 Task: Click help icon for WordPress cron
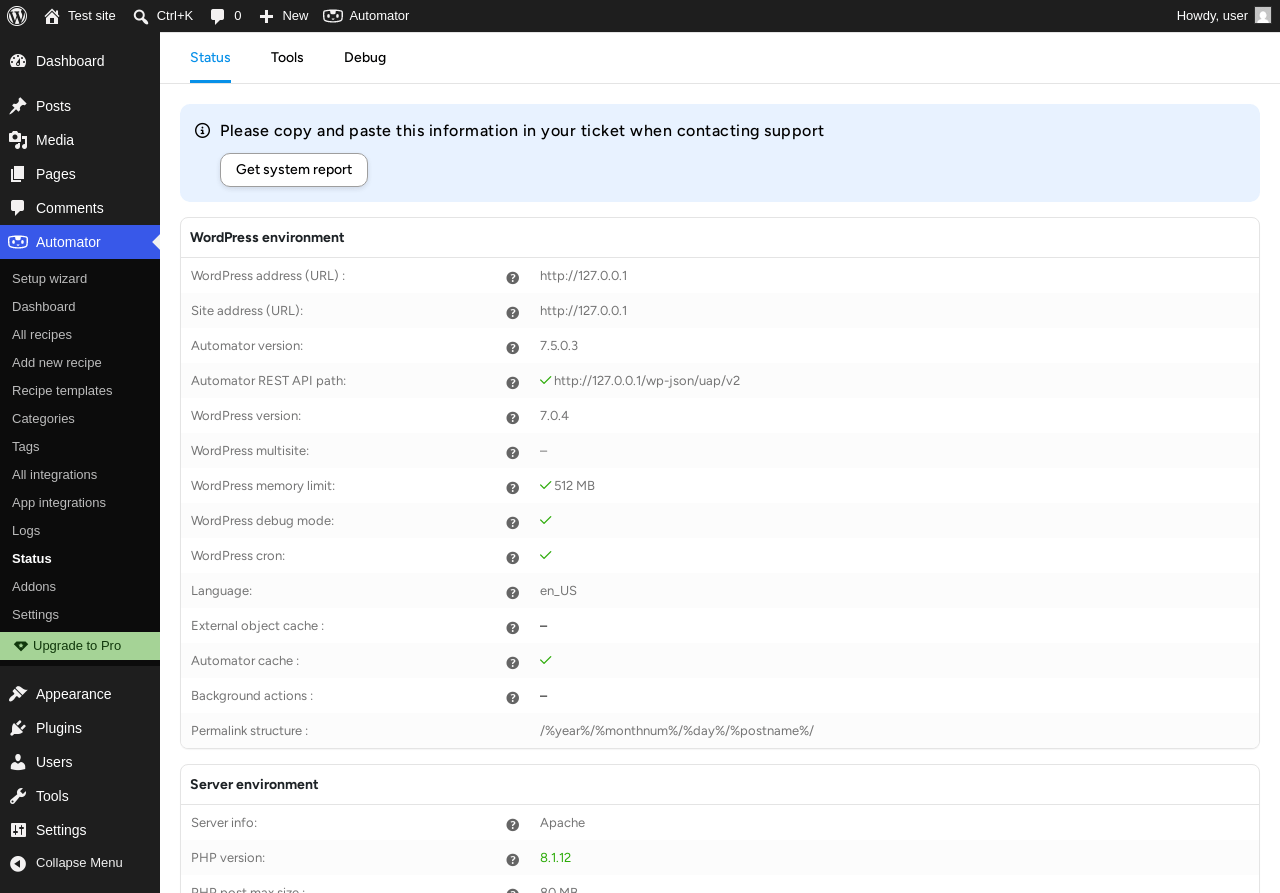pyautogui.click(x=513, y=558)
